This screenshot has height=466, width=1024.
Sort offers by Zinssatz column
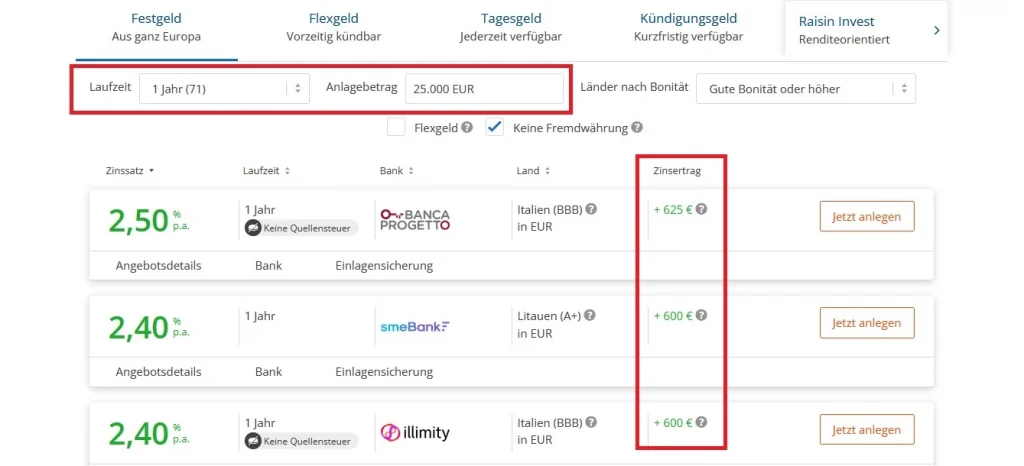tap(130, 171)
